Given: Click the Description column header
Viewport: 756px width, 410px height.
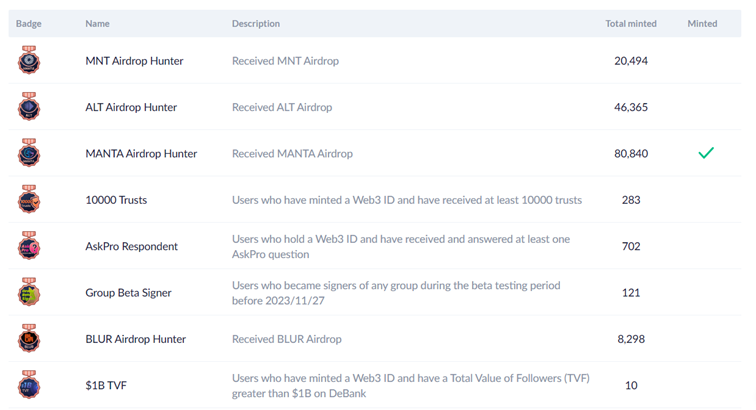Looking at the screenshot, I should [x=256, y=23].
